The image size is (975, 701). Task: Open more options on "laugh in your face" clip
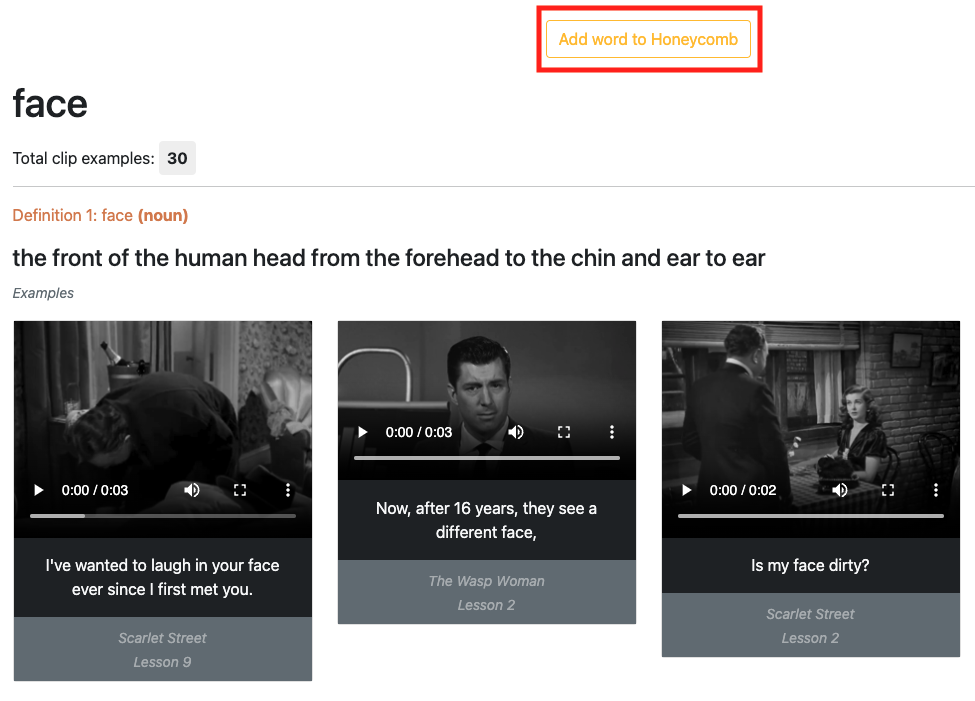click(x=288, y=490)
